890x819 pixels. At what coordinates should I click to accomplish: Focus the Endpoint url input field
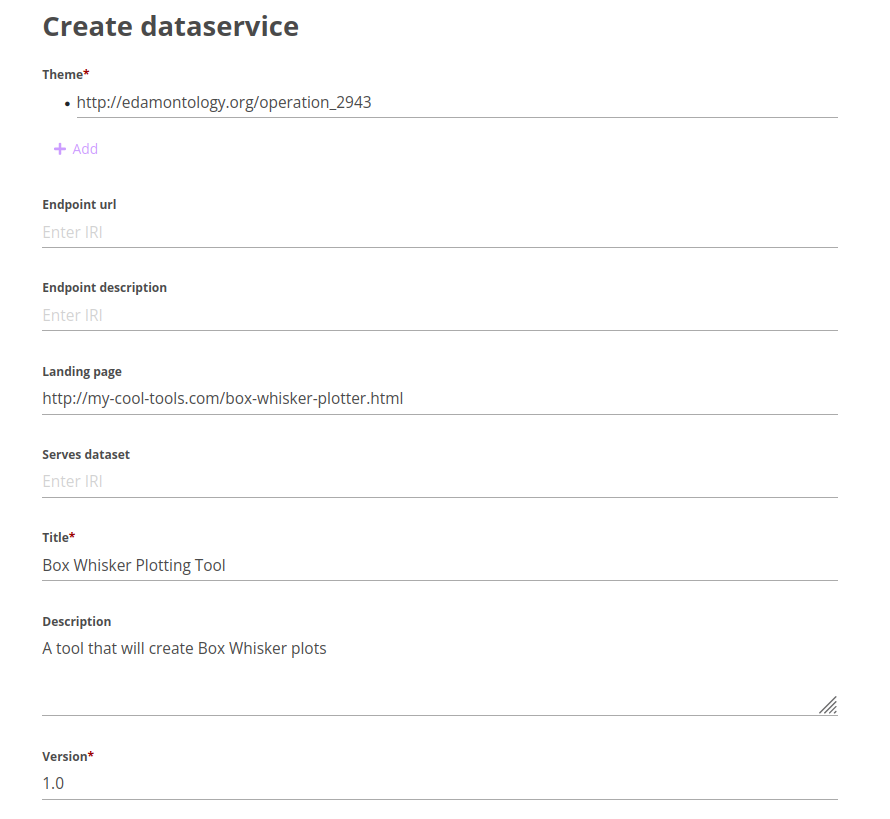(x=440, y=233)
